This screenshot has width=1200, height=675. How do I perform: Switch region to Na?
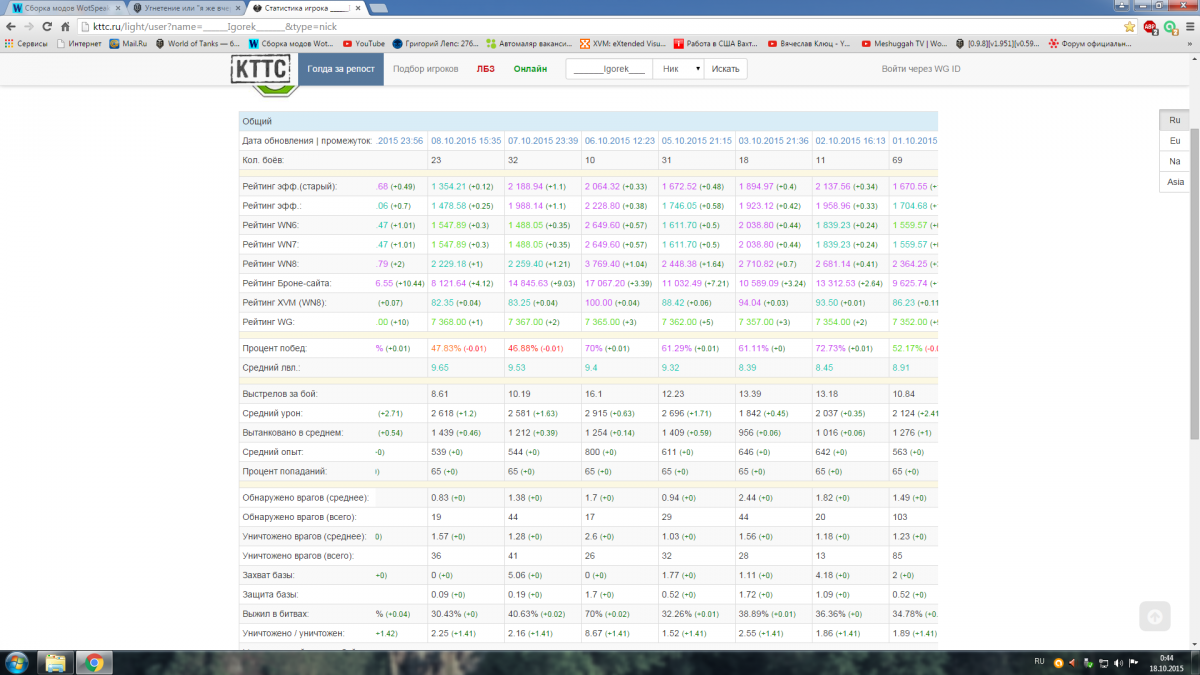click(x=1174, y=161)
